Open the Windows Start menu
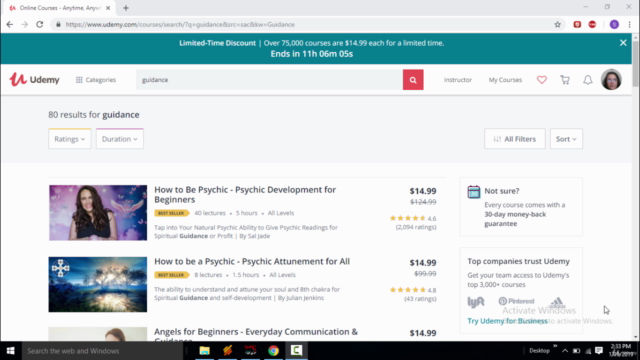This screenshot has width=640, height=360. [11, 351]
